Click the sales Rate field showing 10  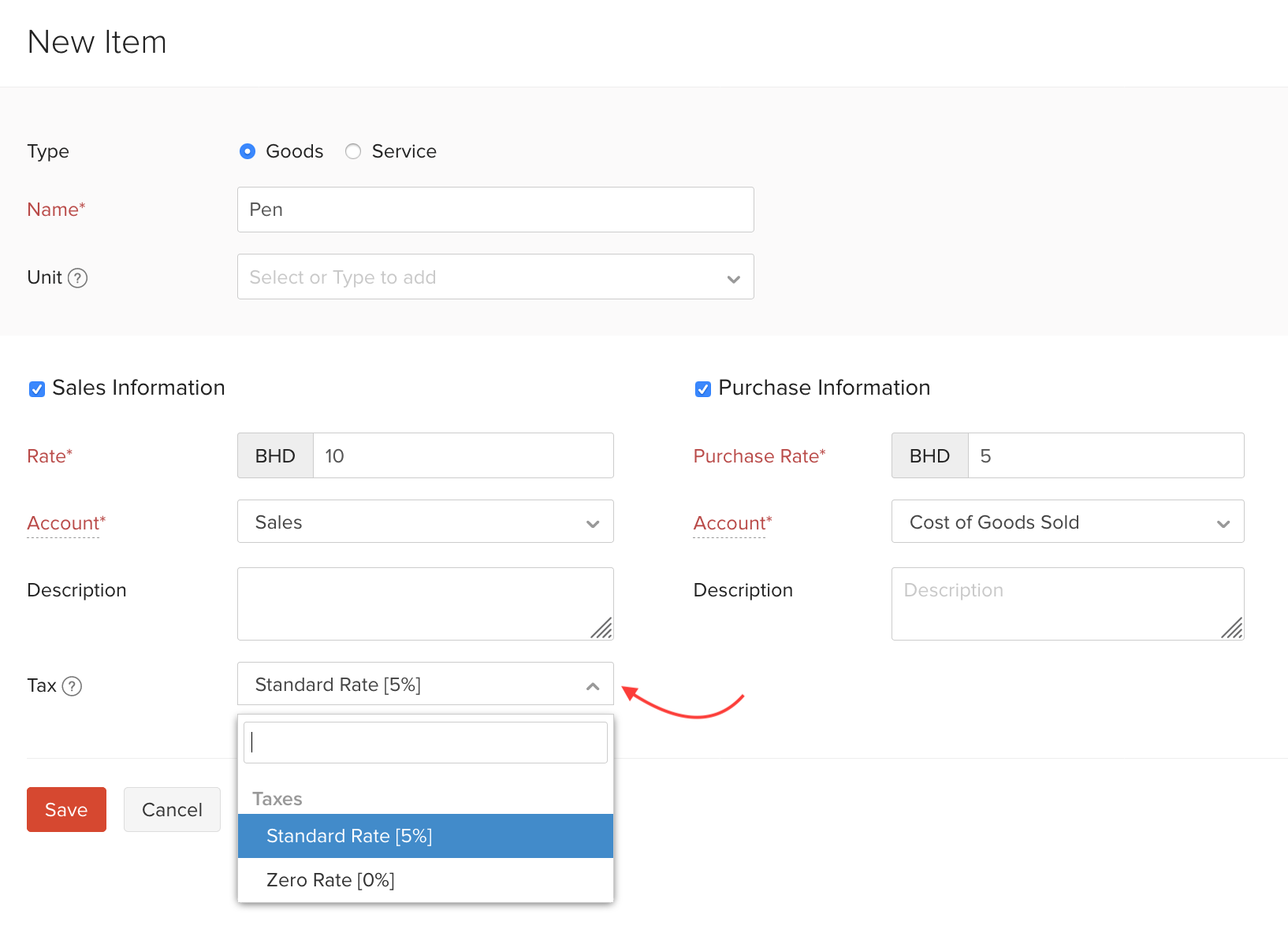pyautogui.click(x=463, y=455)
